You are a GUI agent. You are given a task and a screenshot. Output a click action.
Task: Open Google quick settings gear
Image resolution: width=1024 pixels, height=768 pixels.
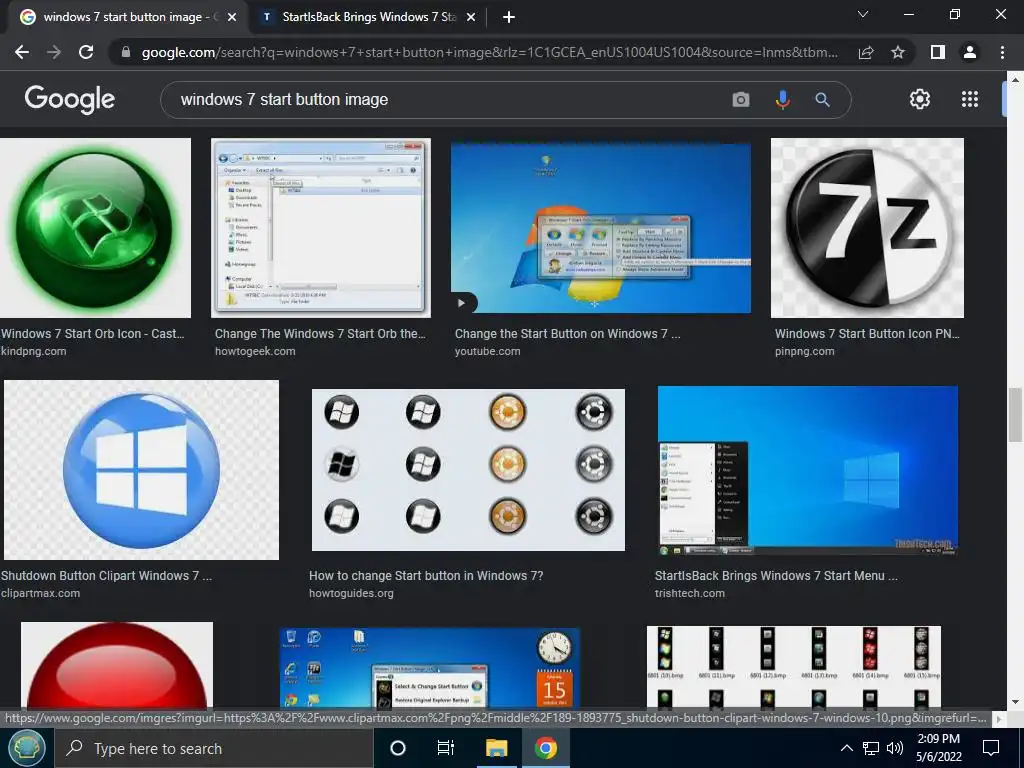click(920, 99)
